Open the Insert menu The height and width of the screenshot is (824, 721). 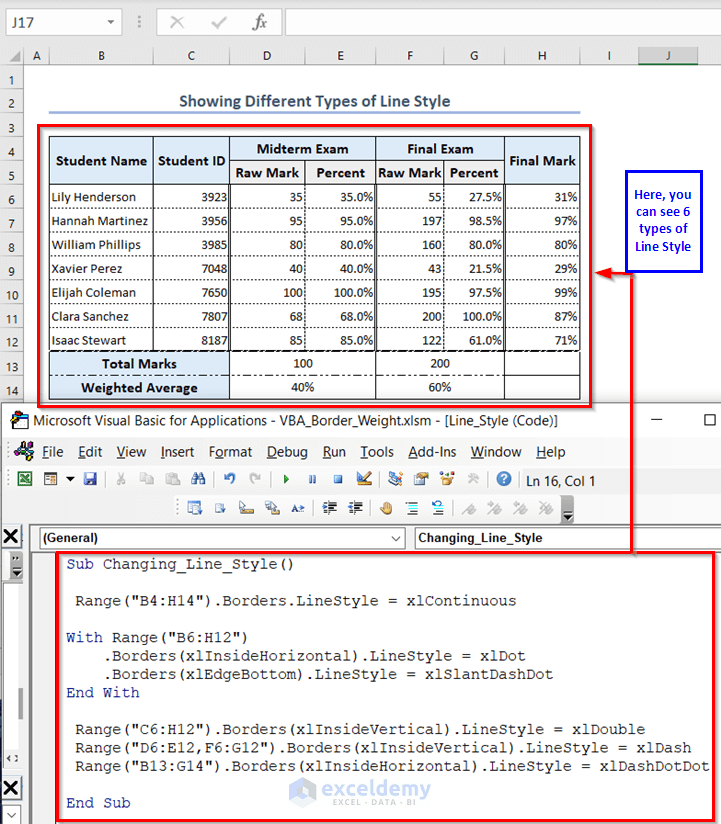pos(177,452)
